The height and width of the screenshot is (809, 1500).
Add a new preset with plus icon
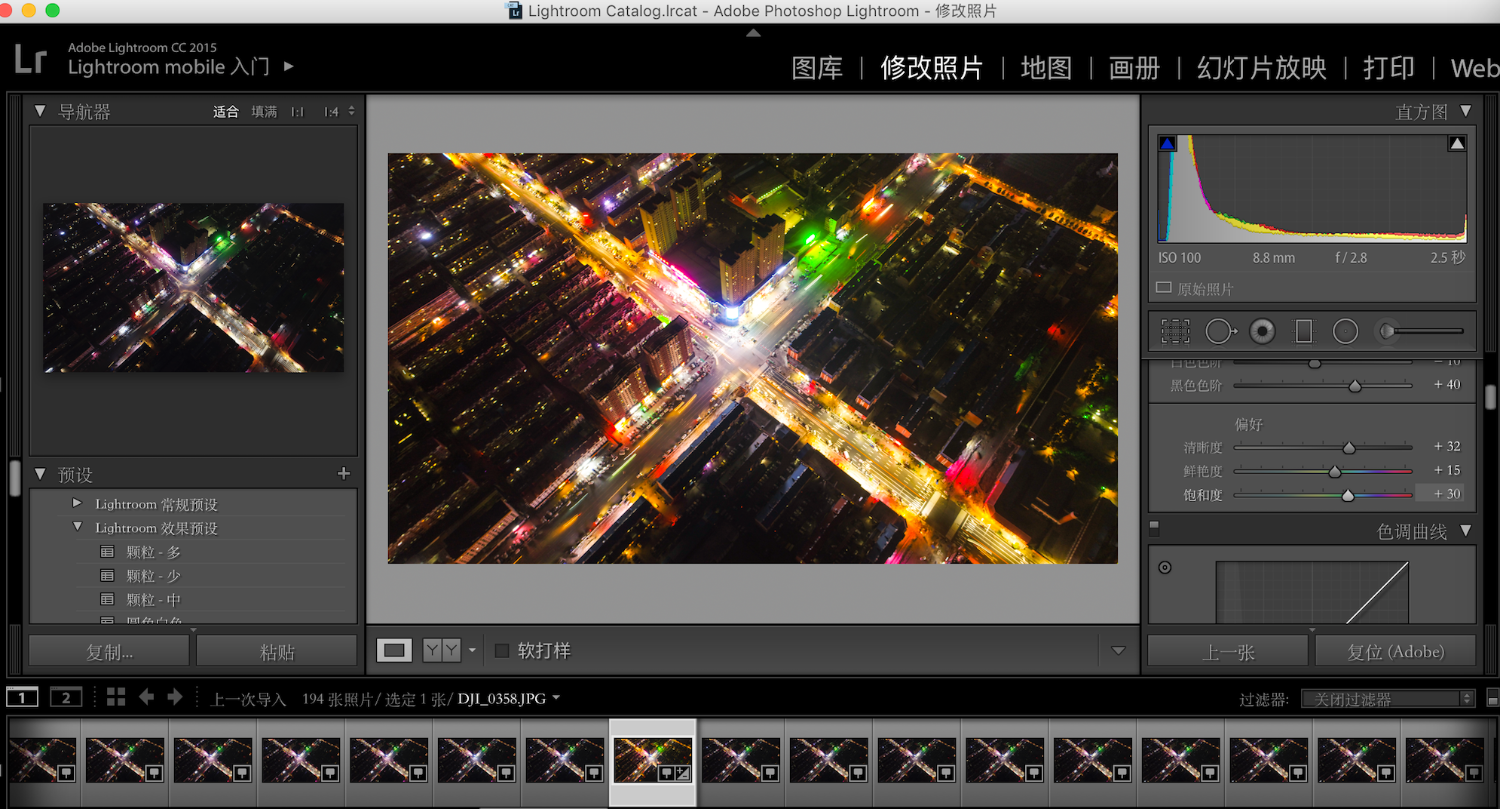(344, 474)
